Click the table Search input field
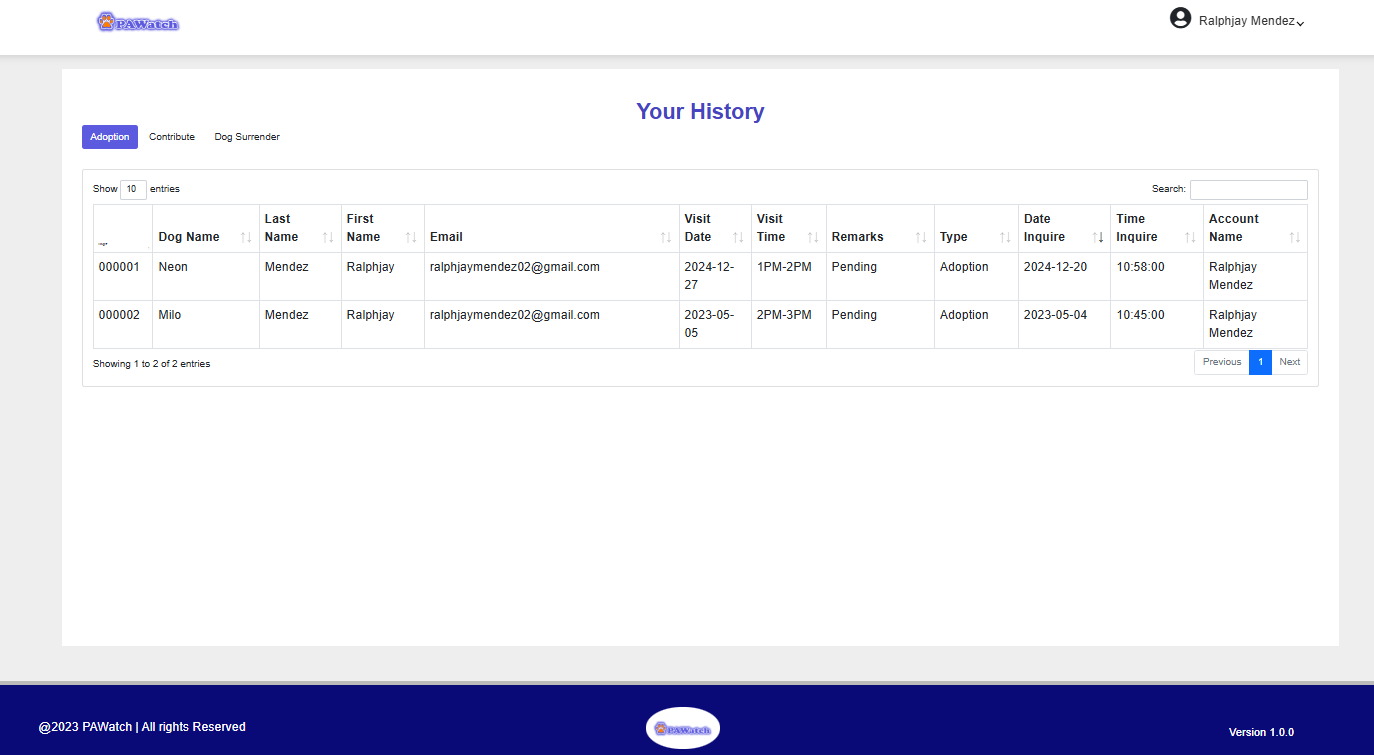Viewport: 1374px width, 755px height. (x=1248, y=190)
